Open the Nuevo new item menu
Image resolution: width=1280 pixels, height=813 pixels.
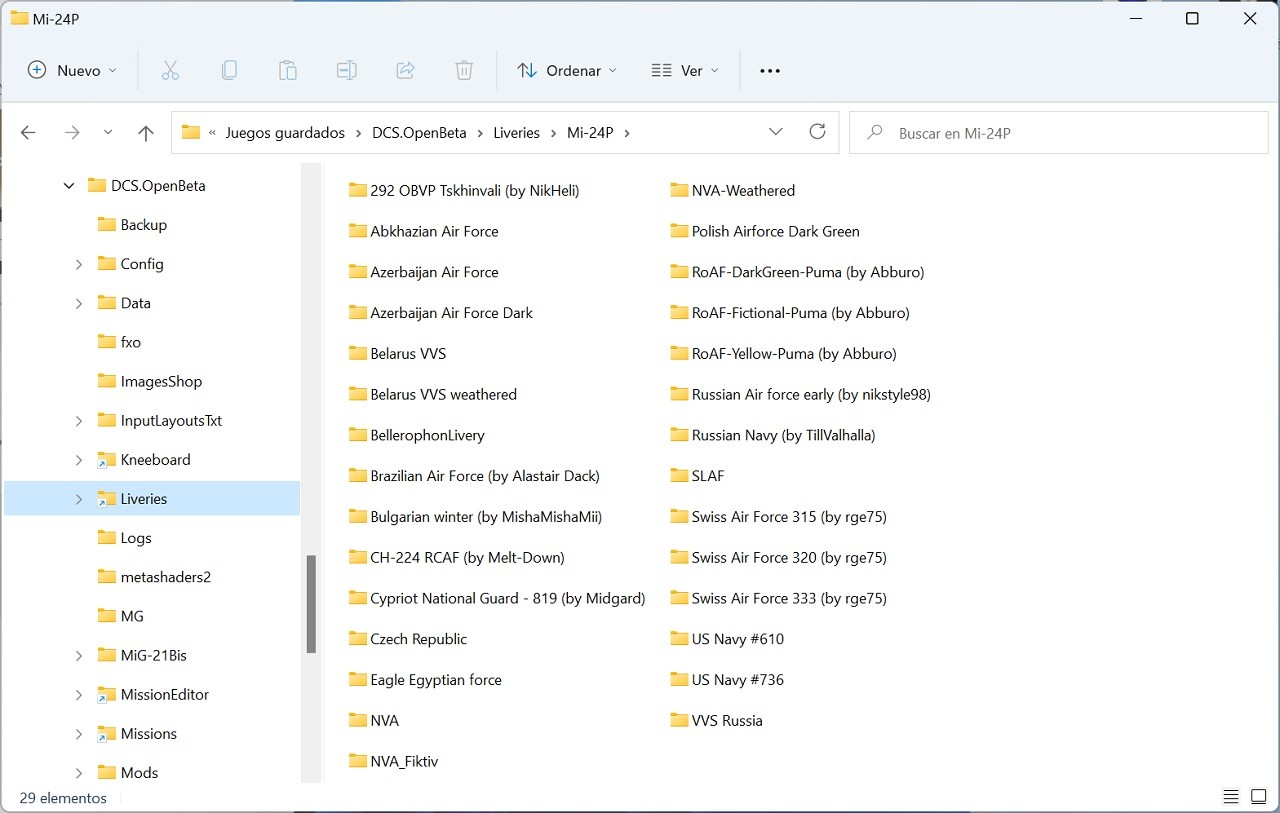pyautogui.click(x=72, y=70)
